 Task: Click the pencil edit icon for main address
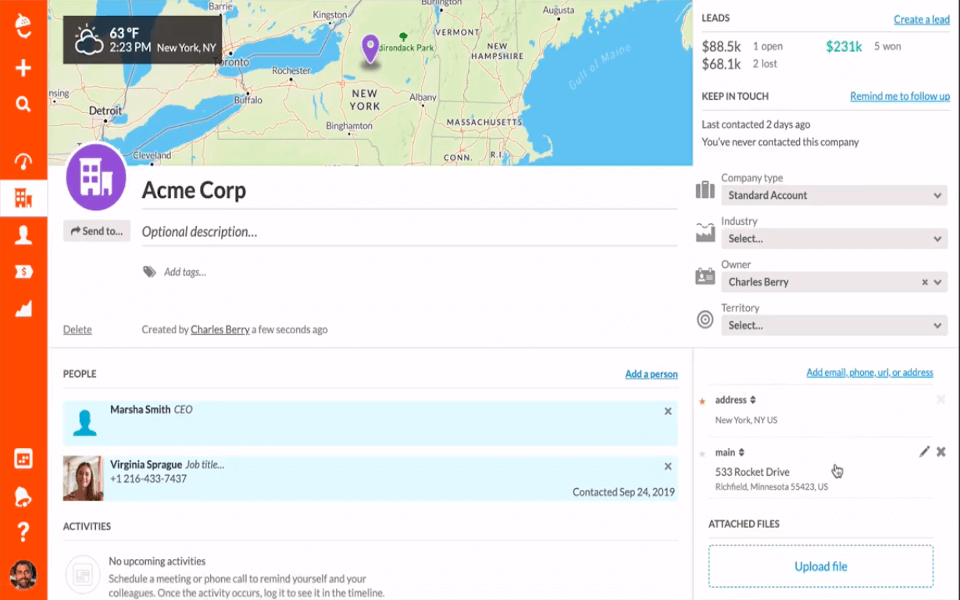(x=924, y=452)
